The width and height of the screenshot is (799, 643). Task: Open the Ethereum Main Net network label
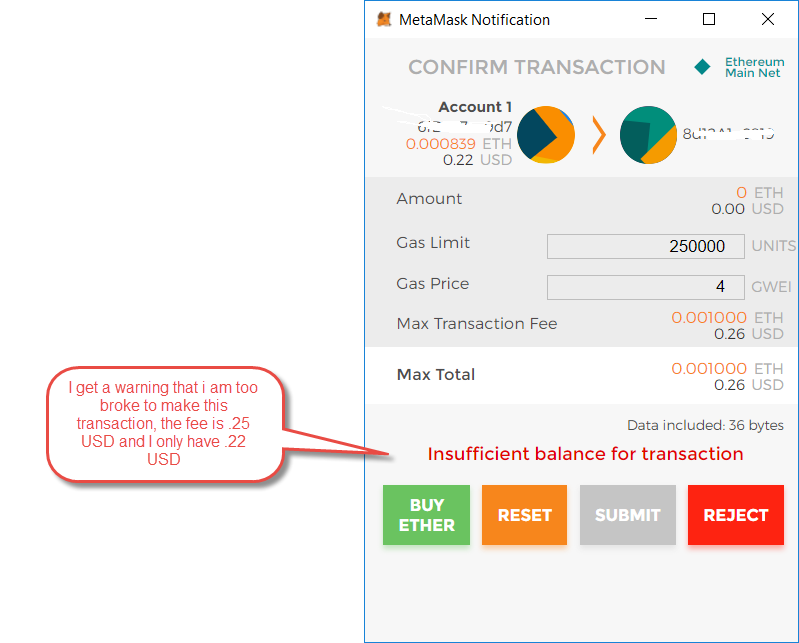pos(755,67)
